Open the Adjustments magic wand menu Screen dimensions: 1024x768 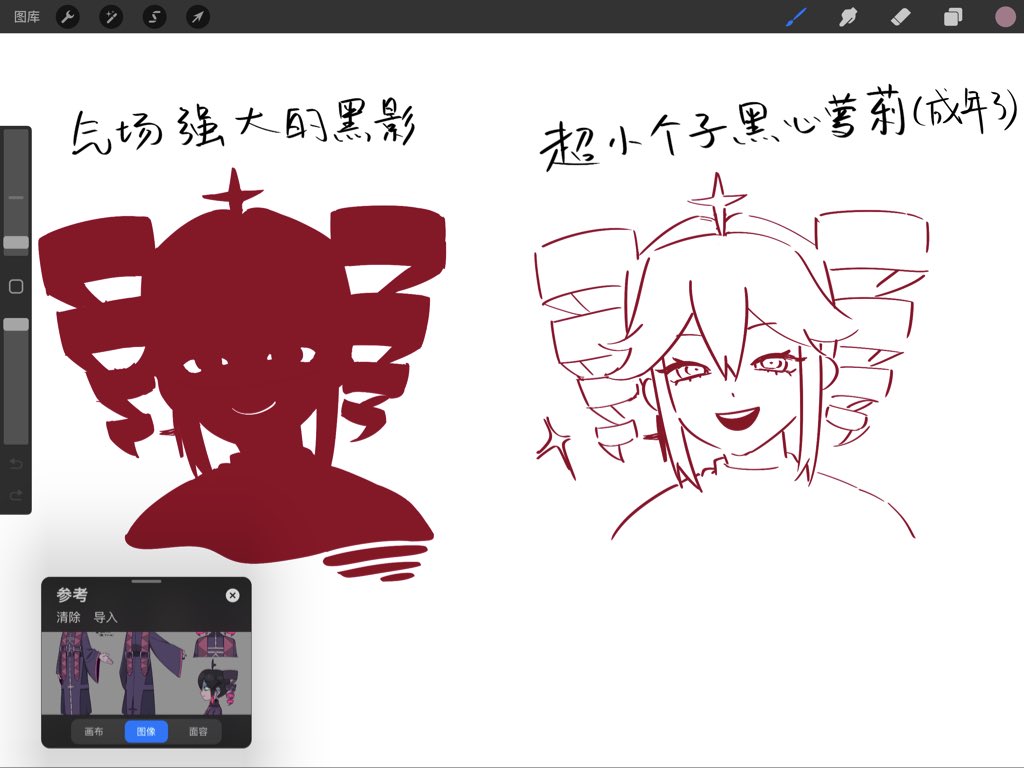coord(111,16)
